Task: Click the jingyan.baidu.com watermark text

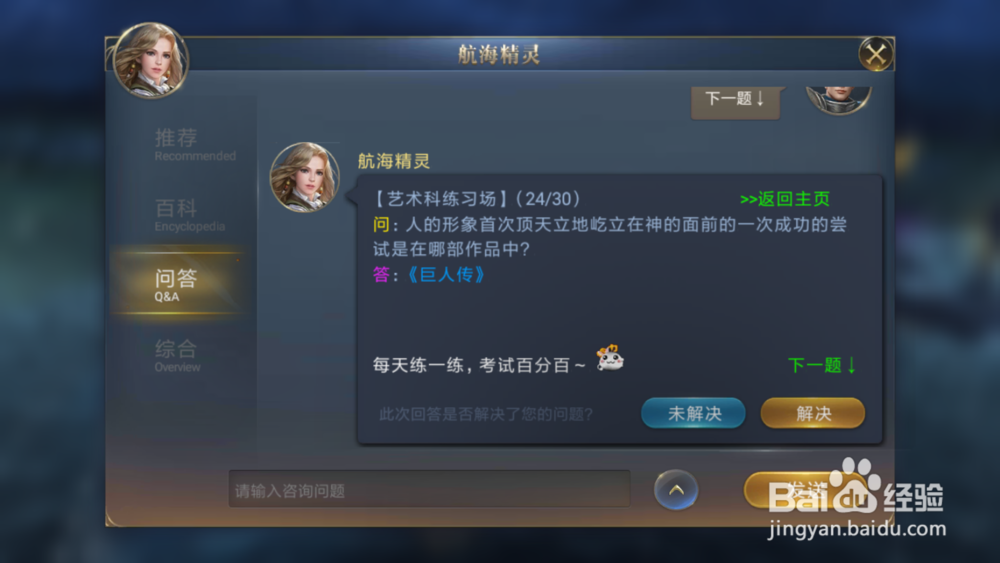Action: tap(857, 529)
